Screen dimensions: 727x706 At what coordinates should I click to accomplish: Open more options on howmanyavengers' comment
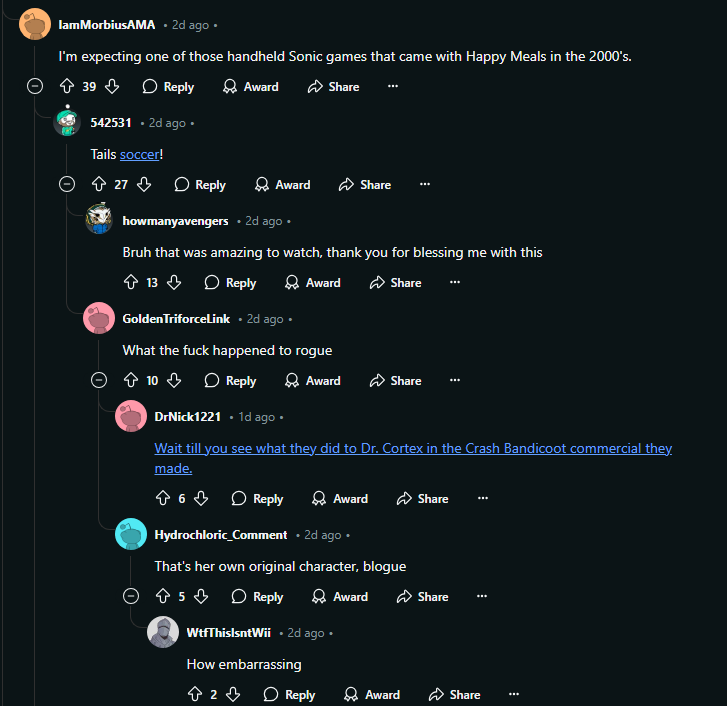click(x=455, y=283)
